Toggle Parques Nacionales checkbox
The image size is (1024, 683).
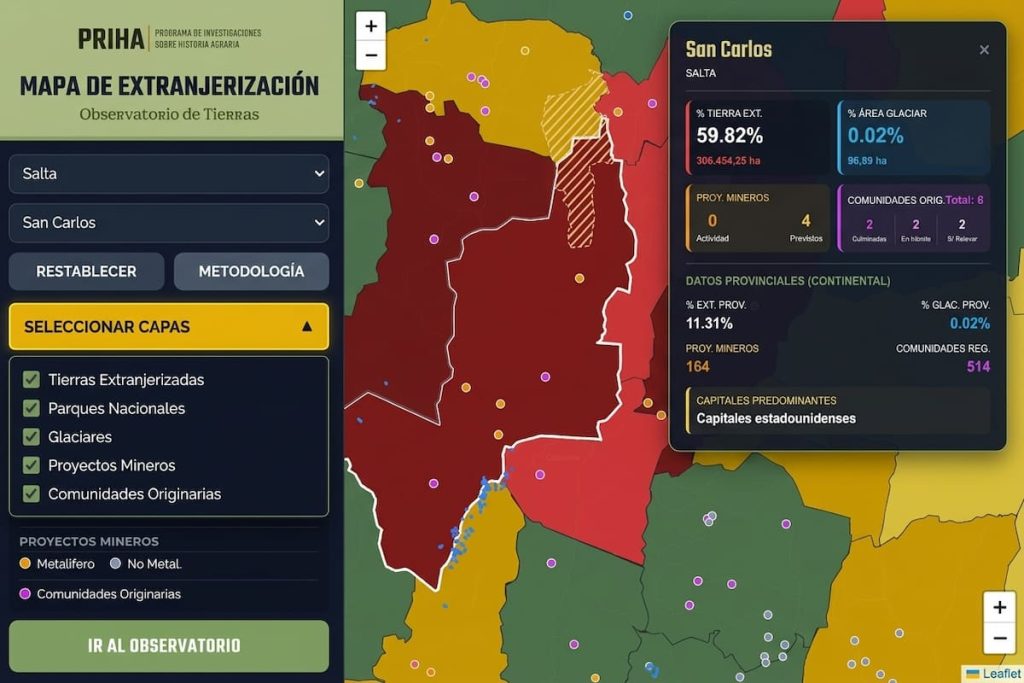[31, 408]
